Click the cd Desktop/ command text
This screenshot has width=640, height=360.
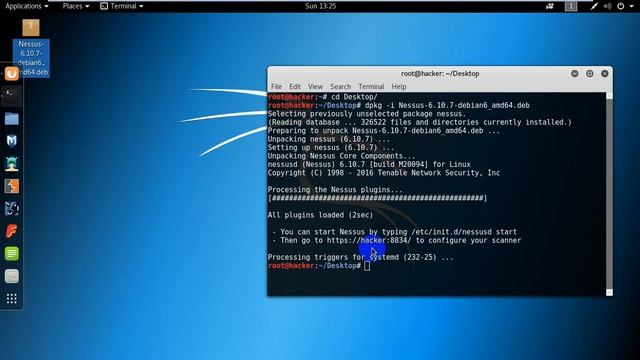click(x=354, y=97)
